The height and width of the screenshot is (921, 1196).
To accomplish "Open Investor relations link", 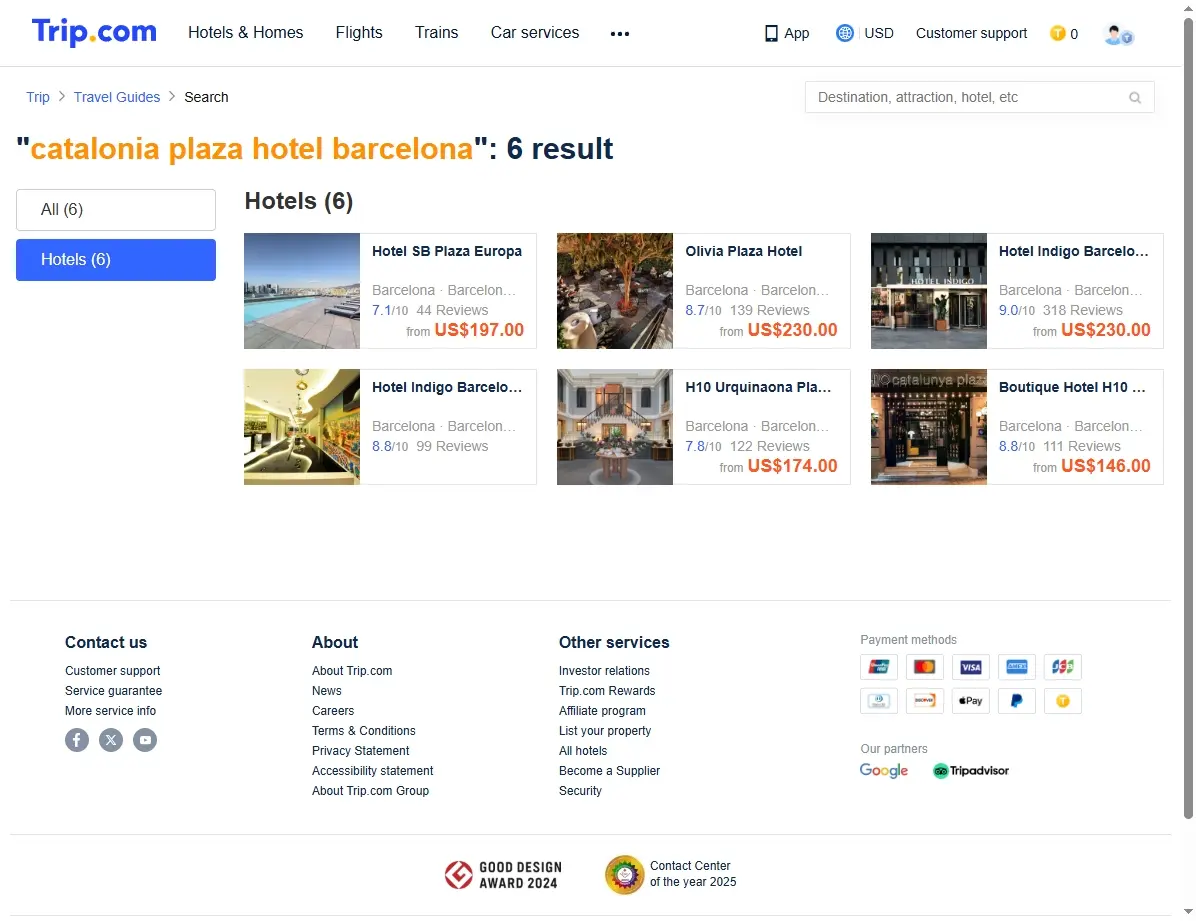I will tap(604, 671).
